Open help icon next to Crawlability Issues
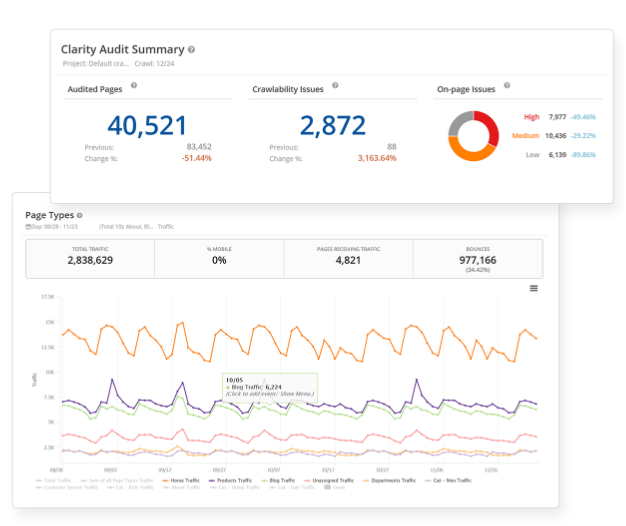This screenshot has width=626, height=526. [335, 85]
